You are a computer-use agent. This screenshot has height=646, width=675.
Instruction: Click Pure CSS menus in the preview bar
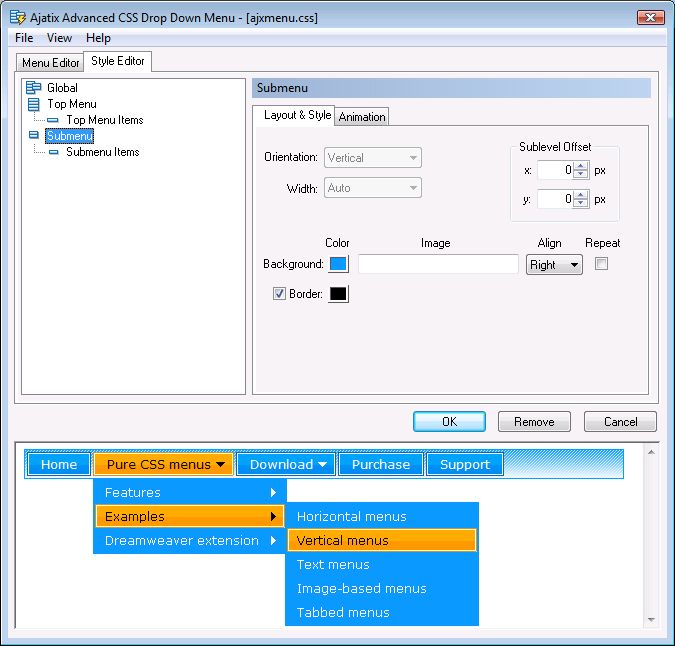click(x=163, y=464)
